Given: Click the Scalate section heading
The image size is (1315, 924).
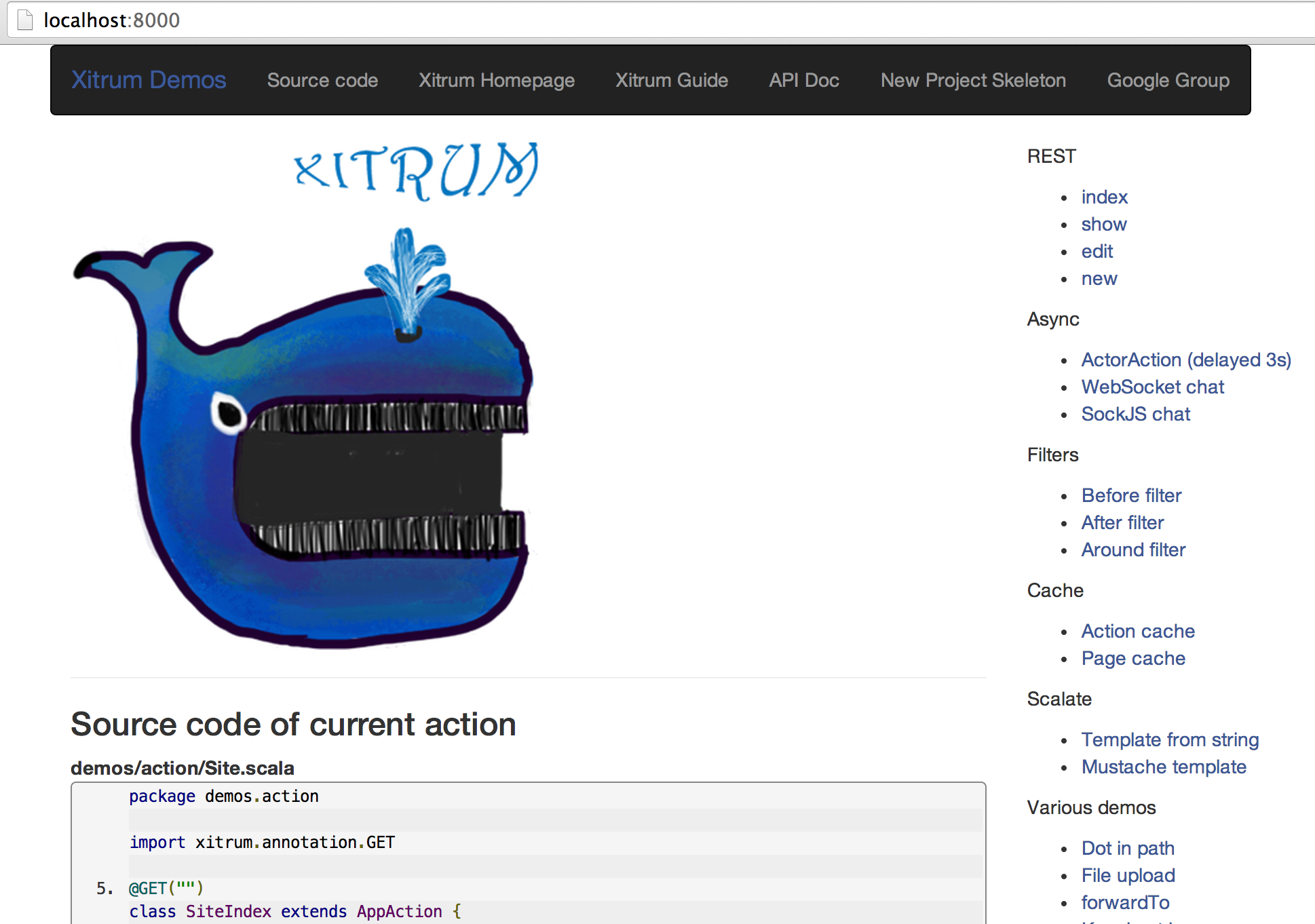Looking at the screenshot, I should (x=1059, y=699).
